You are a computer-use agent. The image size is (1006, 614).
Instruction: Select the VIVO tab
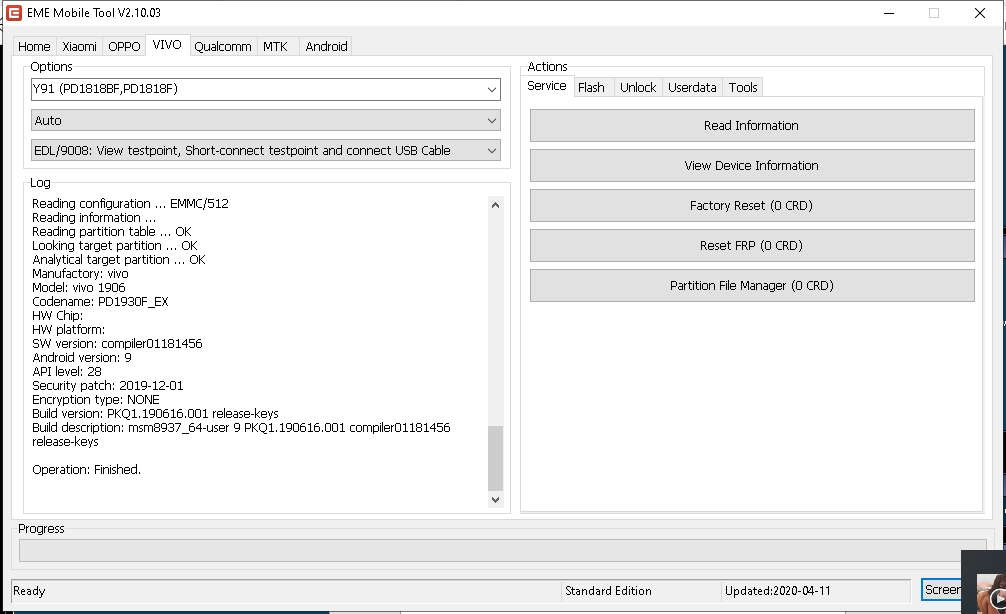[167, 45]
